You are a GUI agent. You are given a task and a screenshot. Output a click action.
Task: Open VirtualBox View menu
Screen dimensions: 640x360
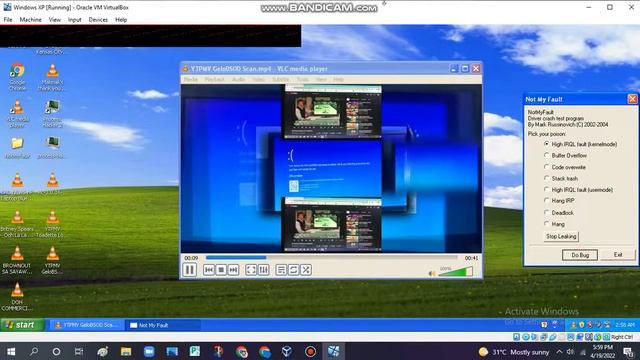click(x=54, y=20)
